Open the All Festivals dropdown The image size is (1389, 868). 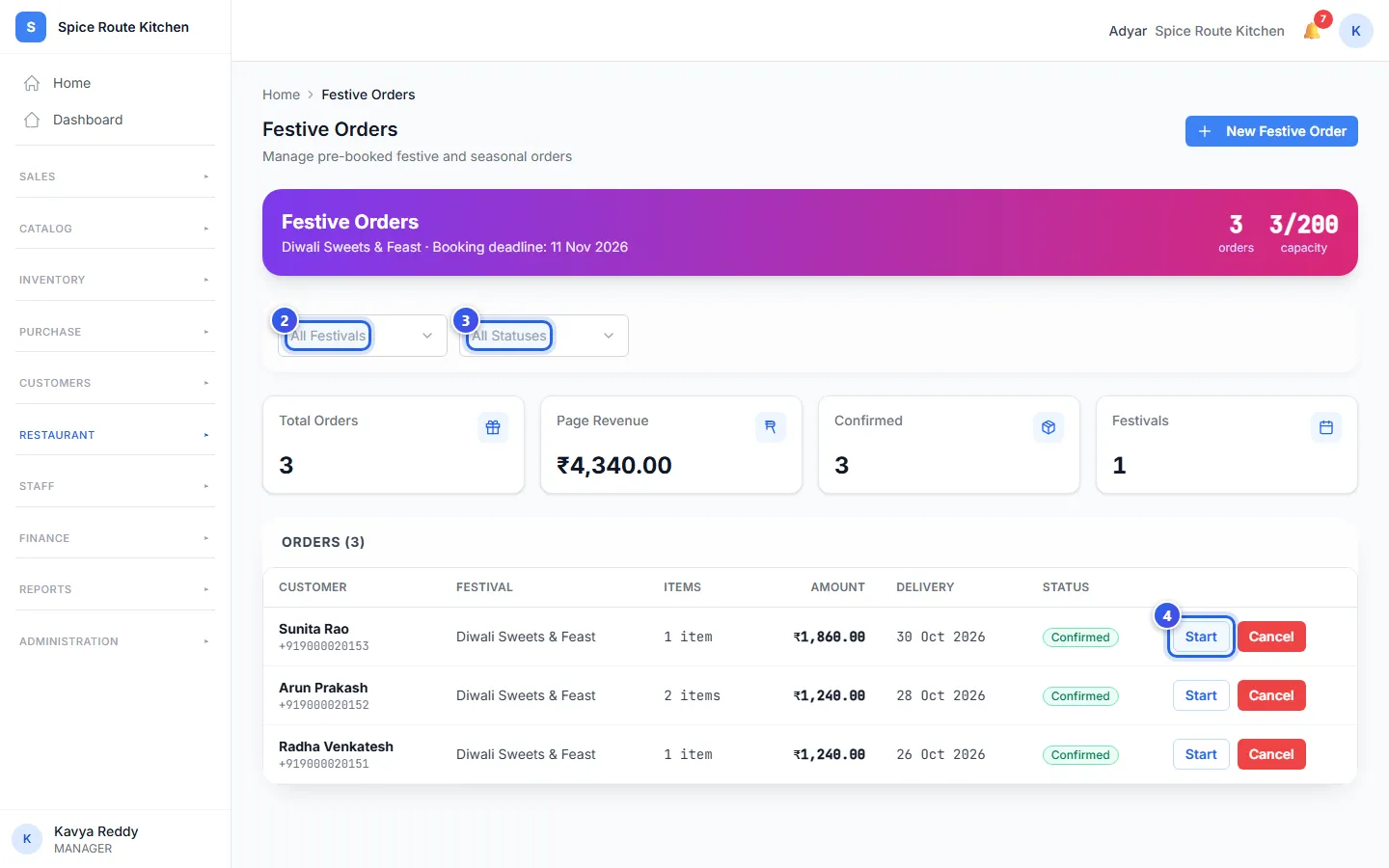tap(363, 336)
